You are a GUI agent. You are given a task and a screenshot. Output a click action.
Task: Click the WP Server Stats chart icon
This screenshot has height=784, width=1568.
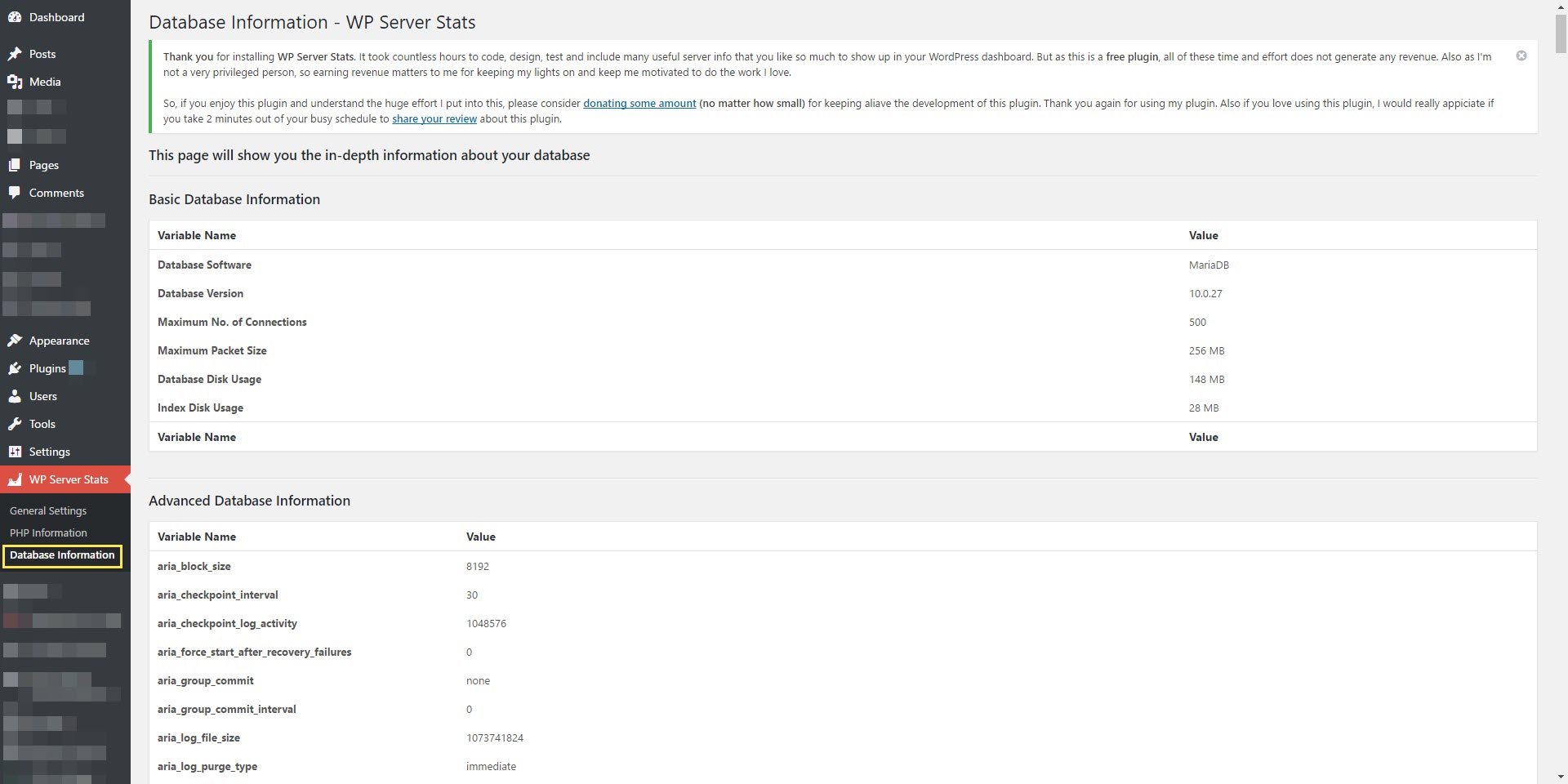(15, 479)
